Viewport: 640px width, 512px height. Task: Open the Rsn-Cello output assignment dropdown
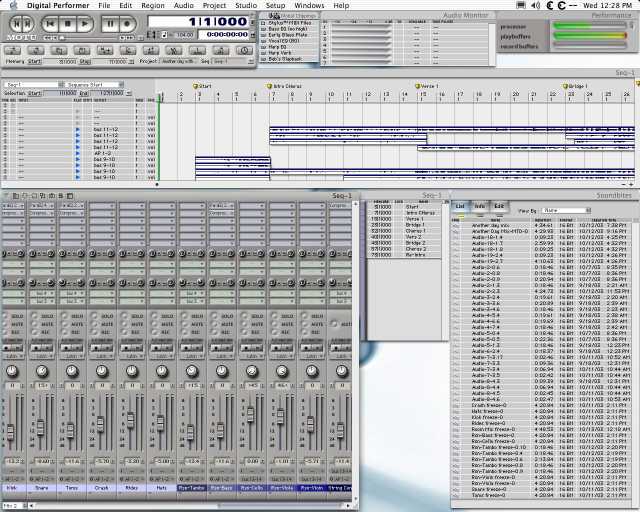click(251, 479)
